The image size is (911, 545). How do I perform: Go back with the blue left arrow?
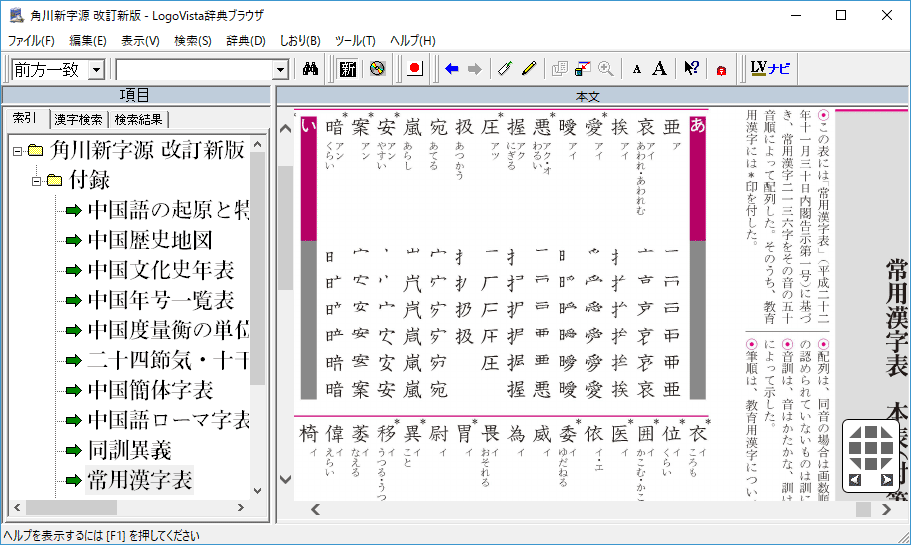(x=452, y=69)
